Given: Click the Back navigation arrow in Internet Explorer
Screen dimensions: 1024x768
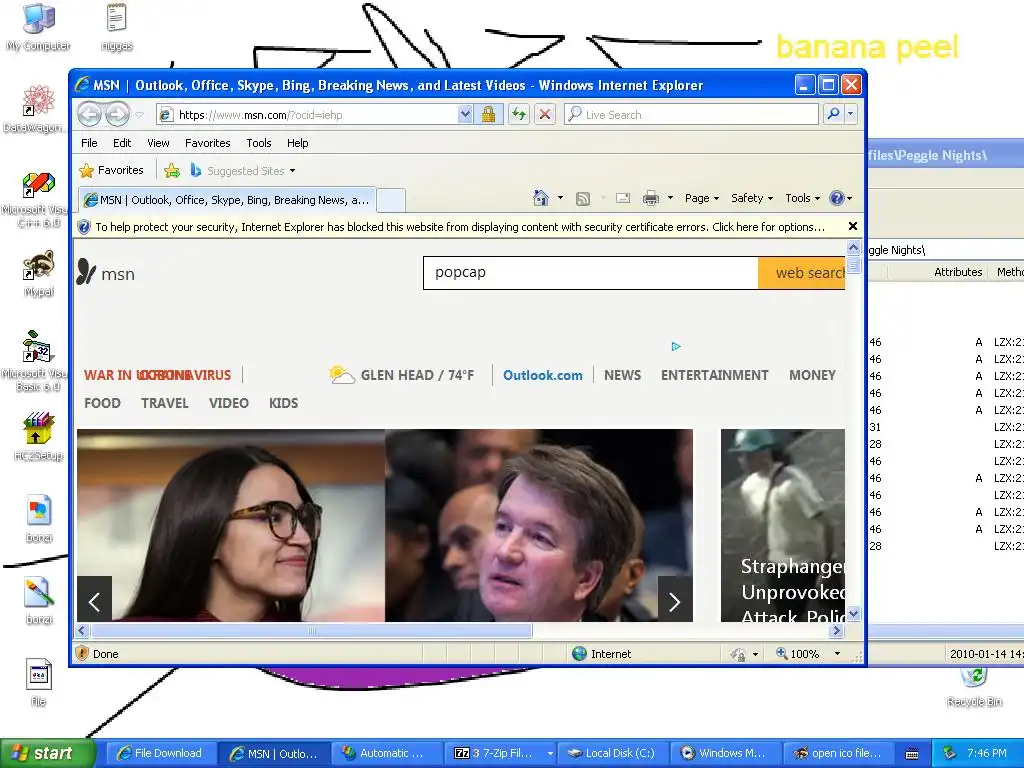Looking at the screenshot, I should click(x=89, y=115).
